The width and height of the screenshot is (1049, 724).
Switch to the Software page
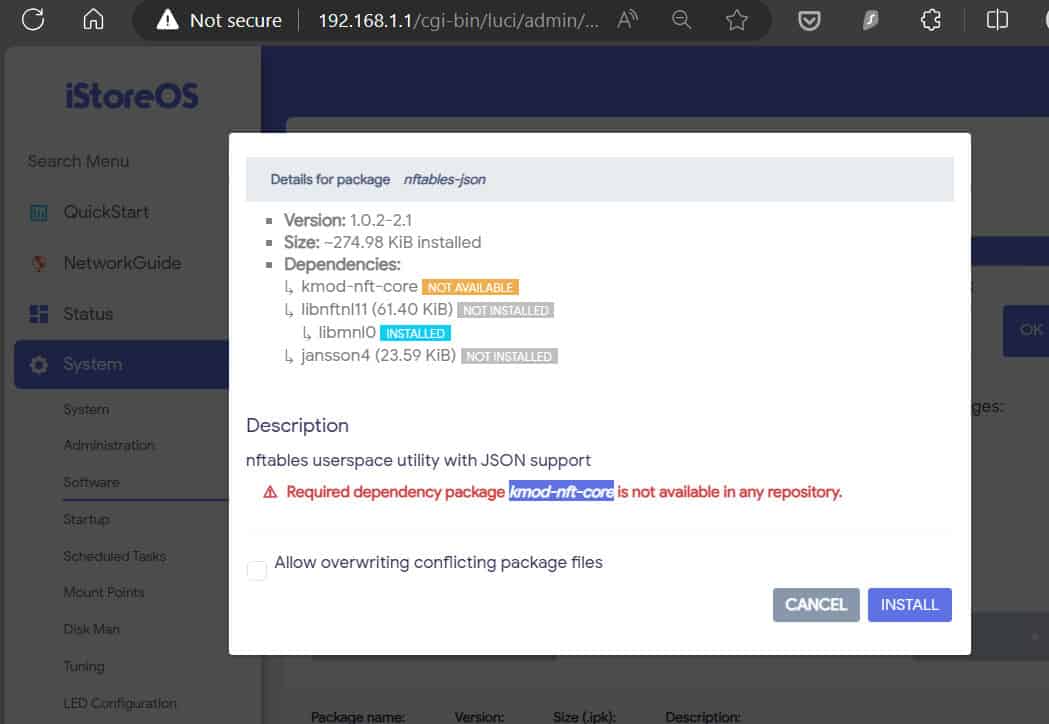click(91, 481)
